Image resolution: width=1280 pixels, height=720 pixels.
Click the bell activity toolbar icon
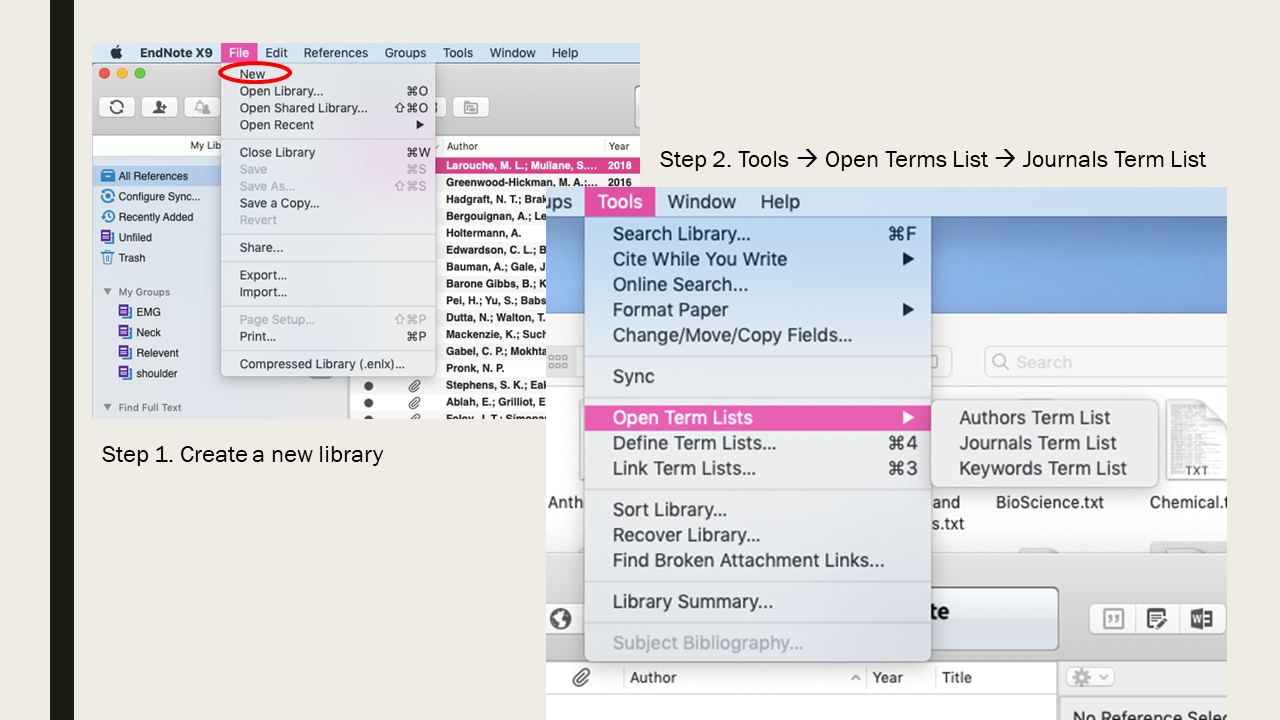click(202, 107)
